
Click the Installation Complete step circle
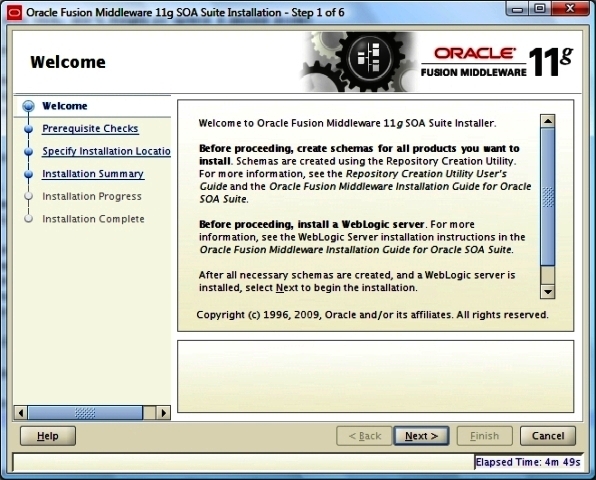click(x=29, y=219)
